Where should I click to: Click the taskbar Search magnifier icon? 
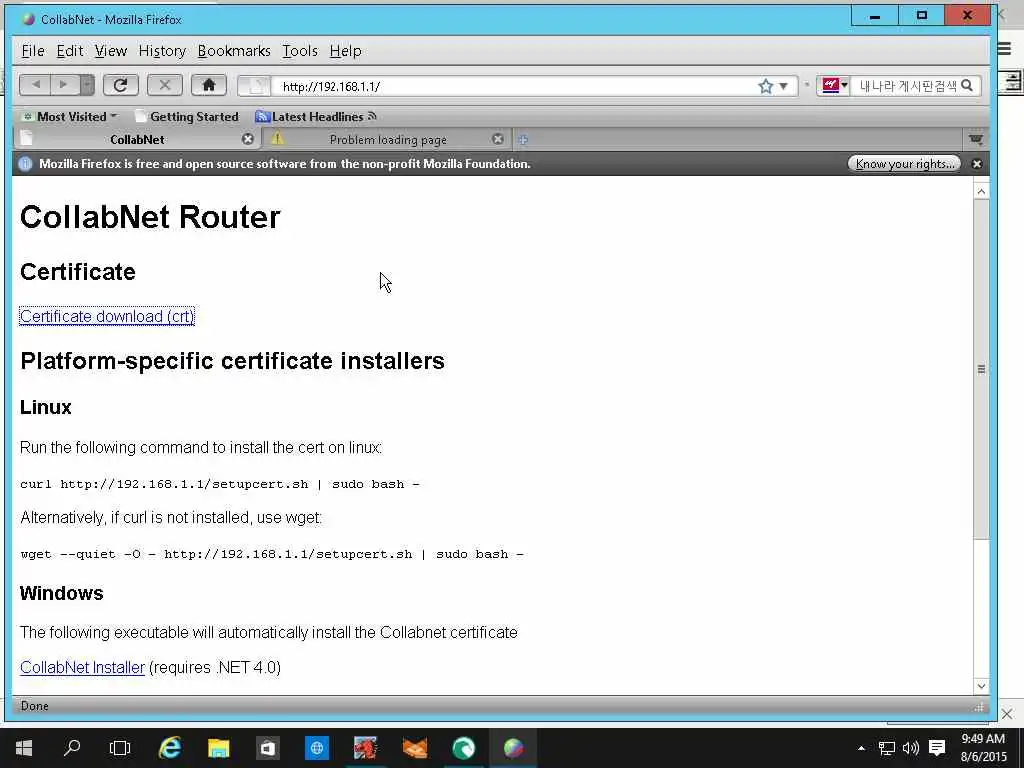tap(72, 748)
